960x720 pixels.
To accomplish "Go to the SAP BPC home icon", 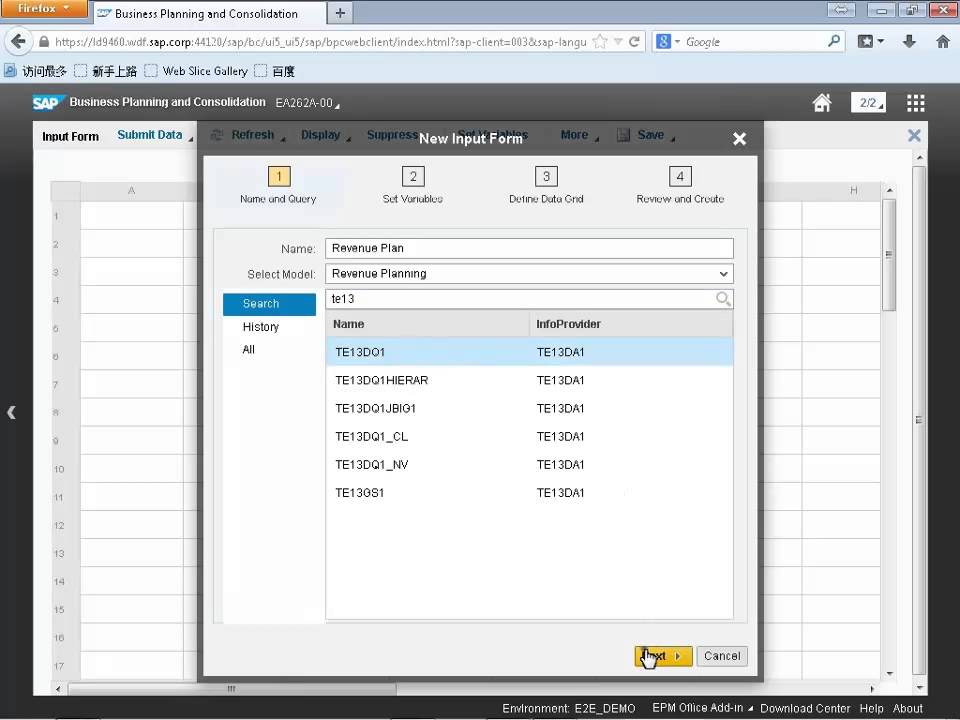I will click(x=822, y=103).
